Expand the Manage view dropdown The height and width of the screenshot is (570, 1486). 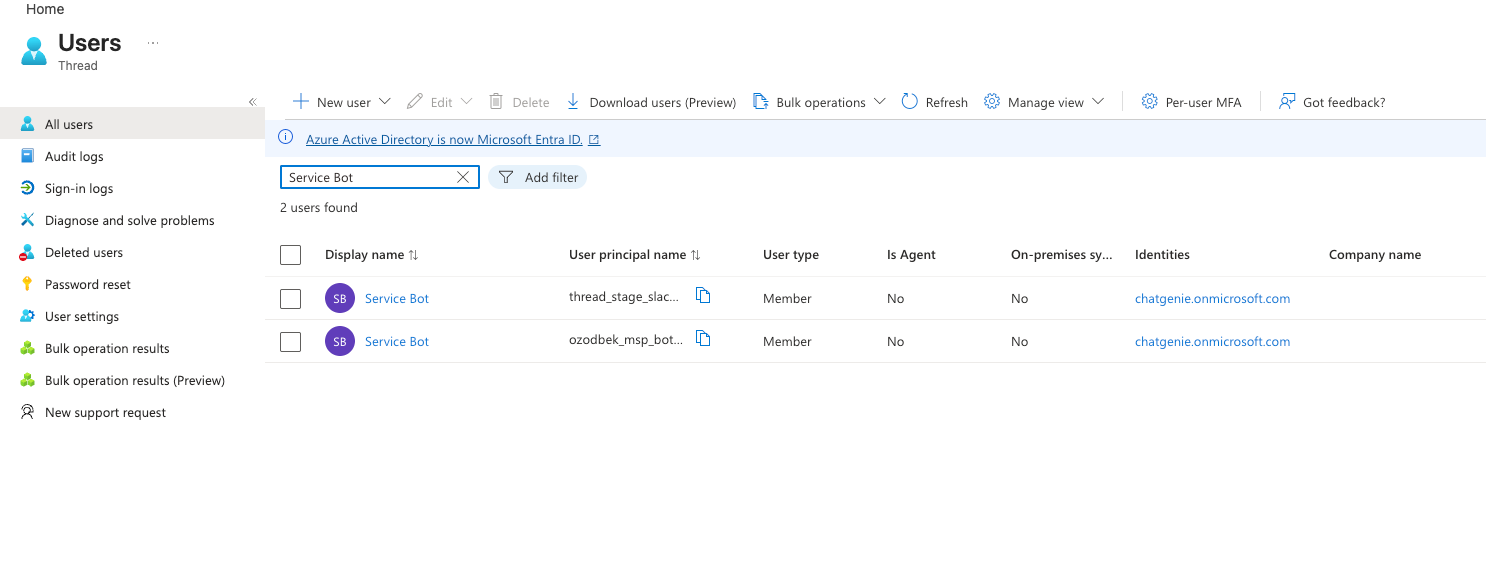(x=1098, y=102)
